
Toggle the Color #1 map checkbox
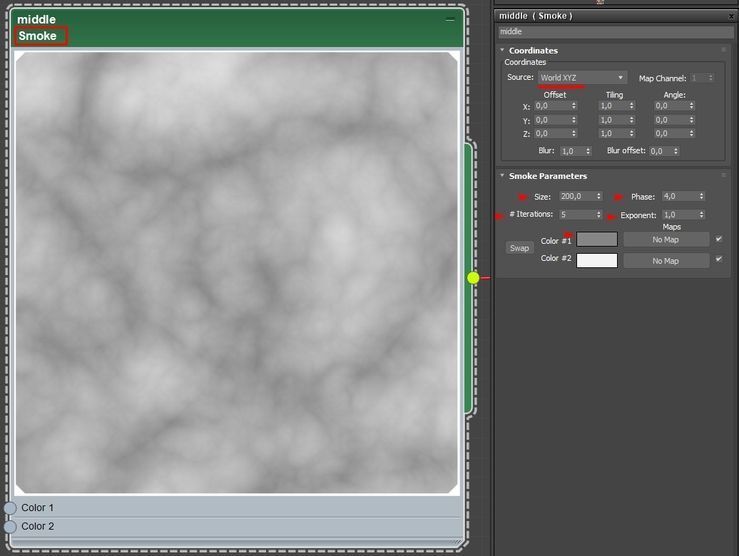point(719,239)
